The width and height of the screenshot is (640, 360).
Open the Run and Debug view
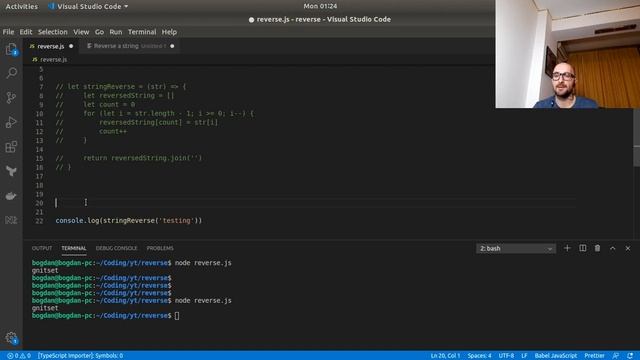click(x=11, y=122)
